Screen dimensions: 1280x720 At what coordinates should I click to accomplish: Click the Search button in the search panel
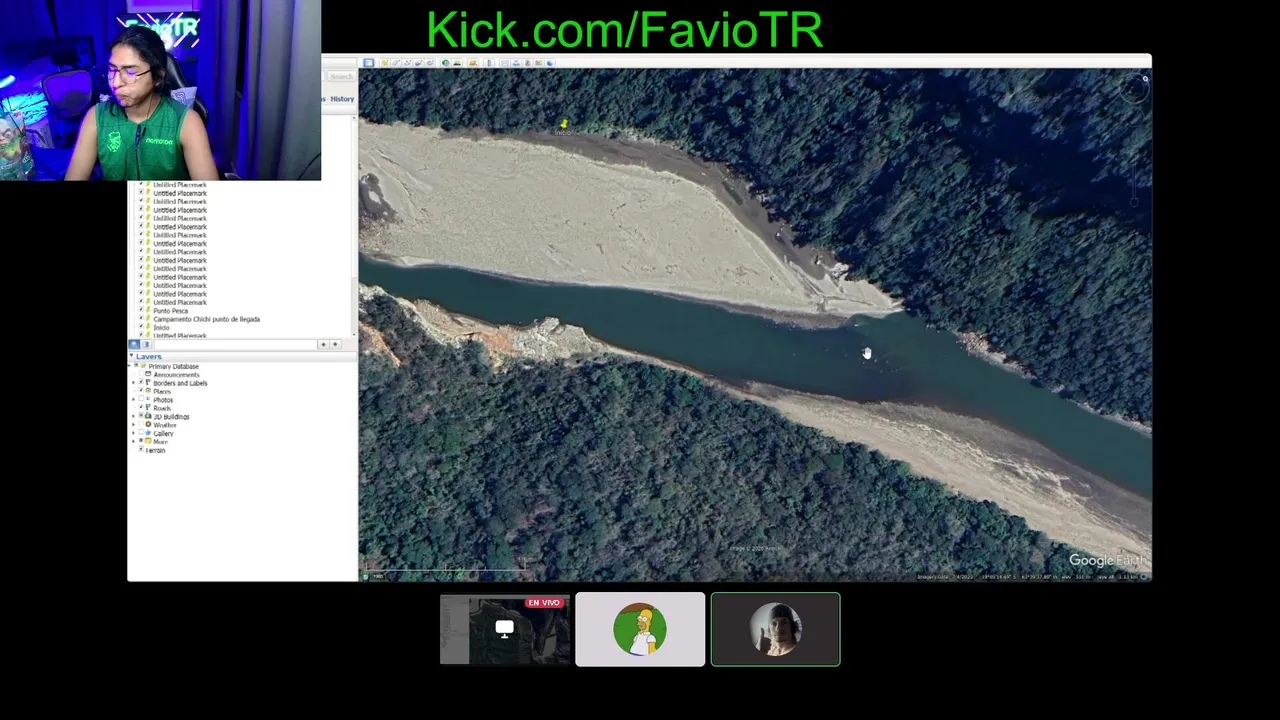tap(341, 76)
